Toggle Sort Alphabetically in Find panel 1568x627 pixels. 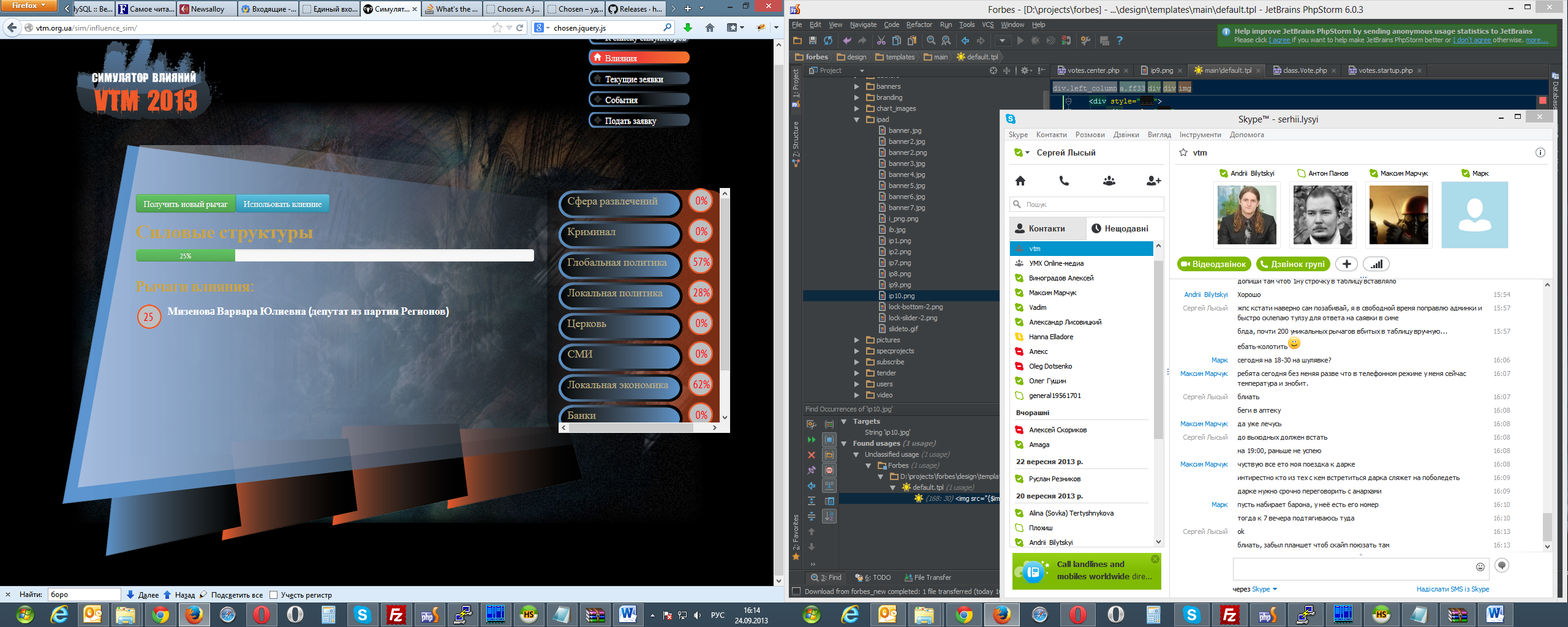(829, 516)
